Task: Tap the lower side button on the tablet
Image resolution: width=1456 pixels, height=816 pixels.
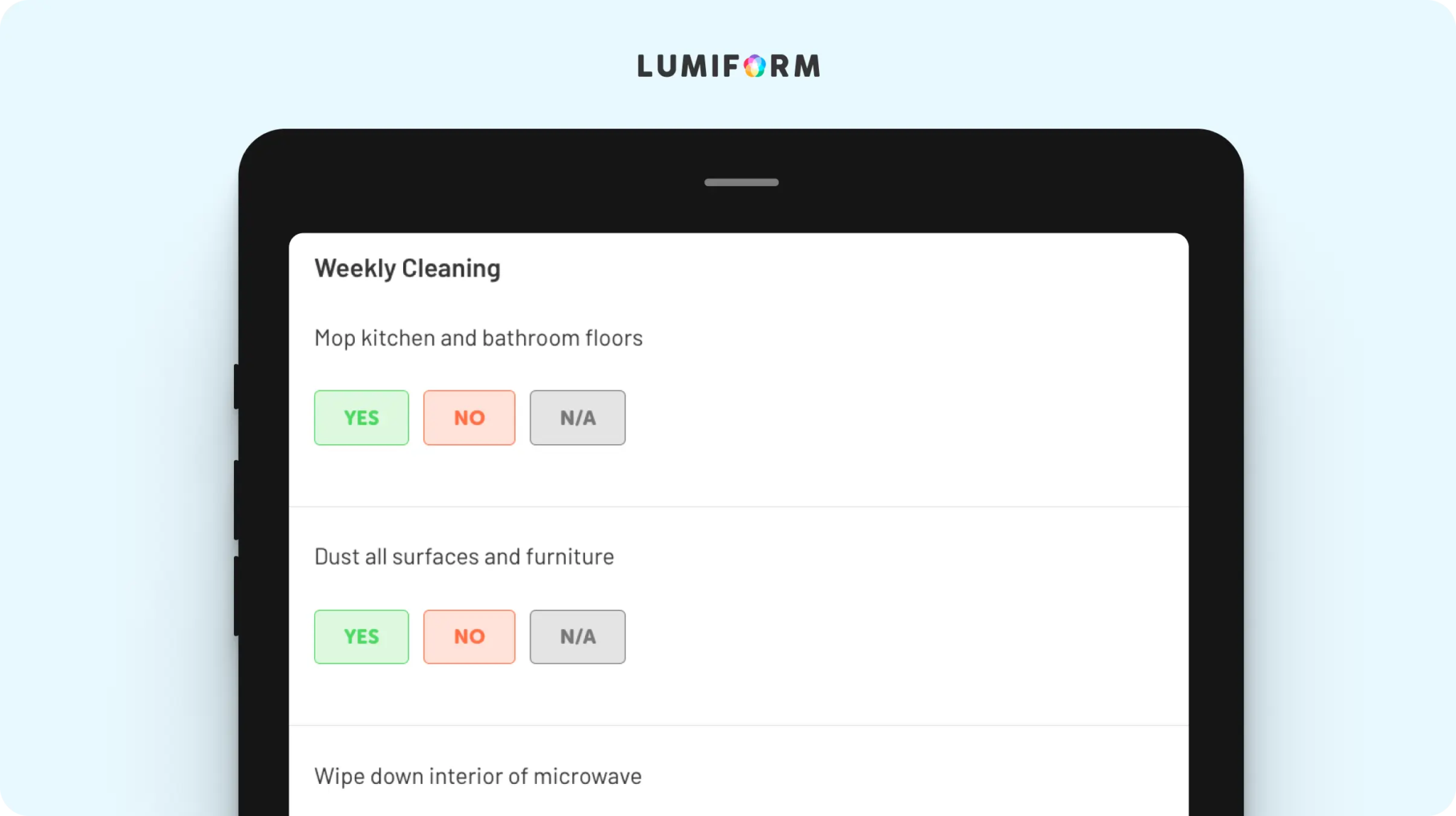Action: 236,596
